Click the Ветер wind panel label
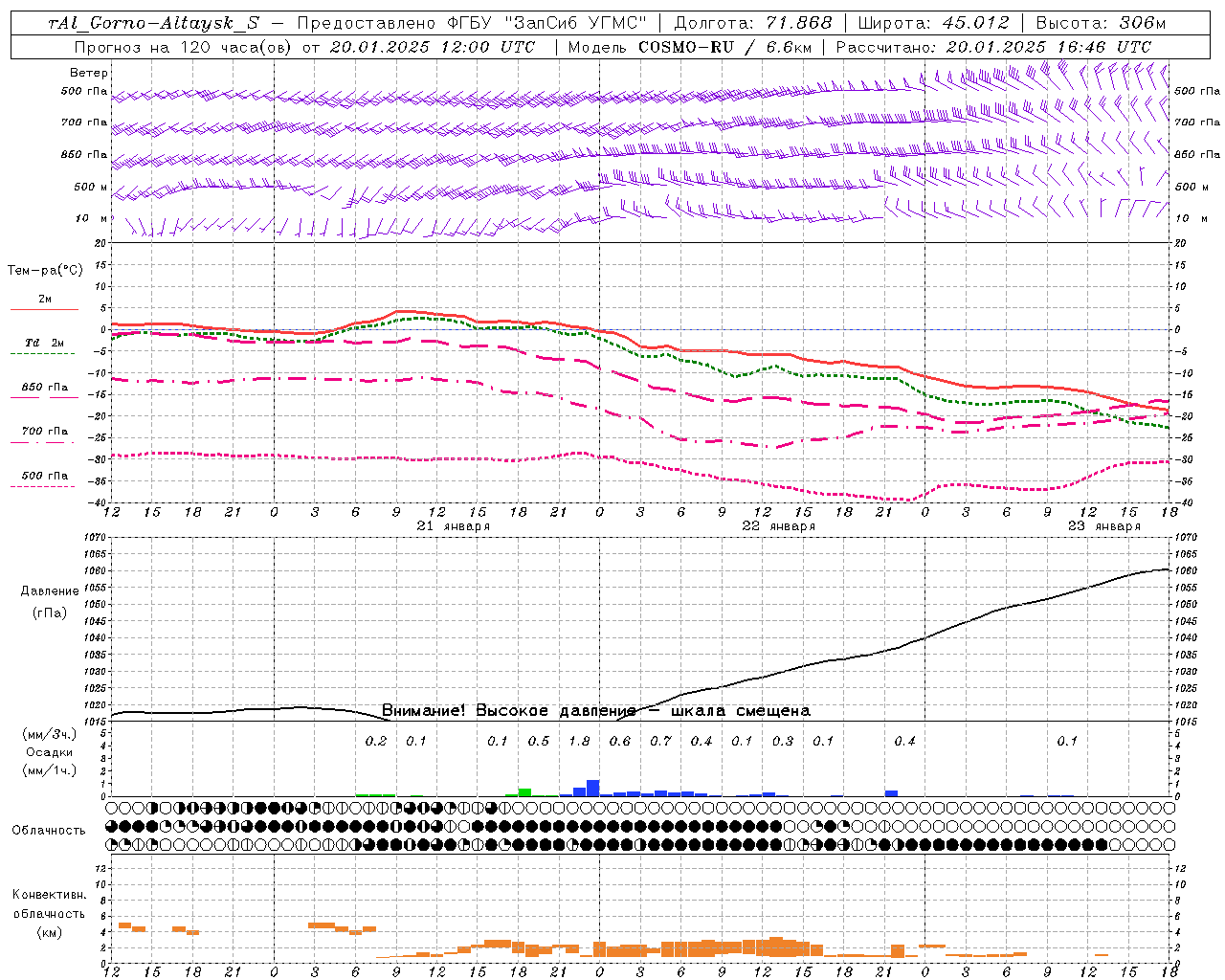 (89, 73)
